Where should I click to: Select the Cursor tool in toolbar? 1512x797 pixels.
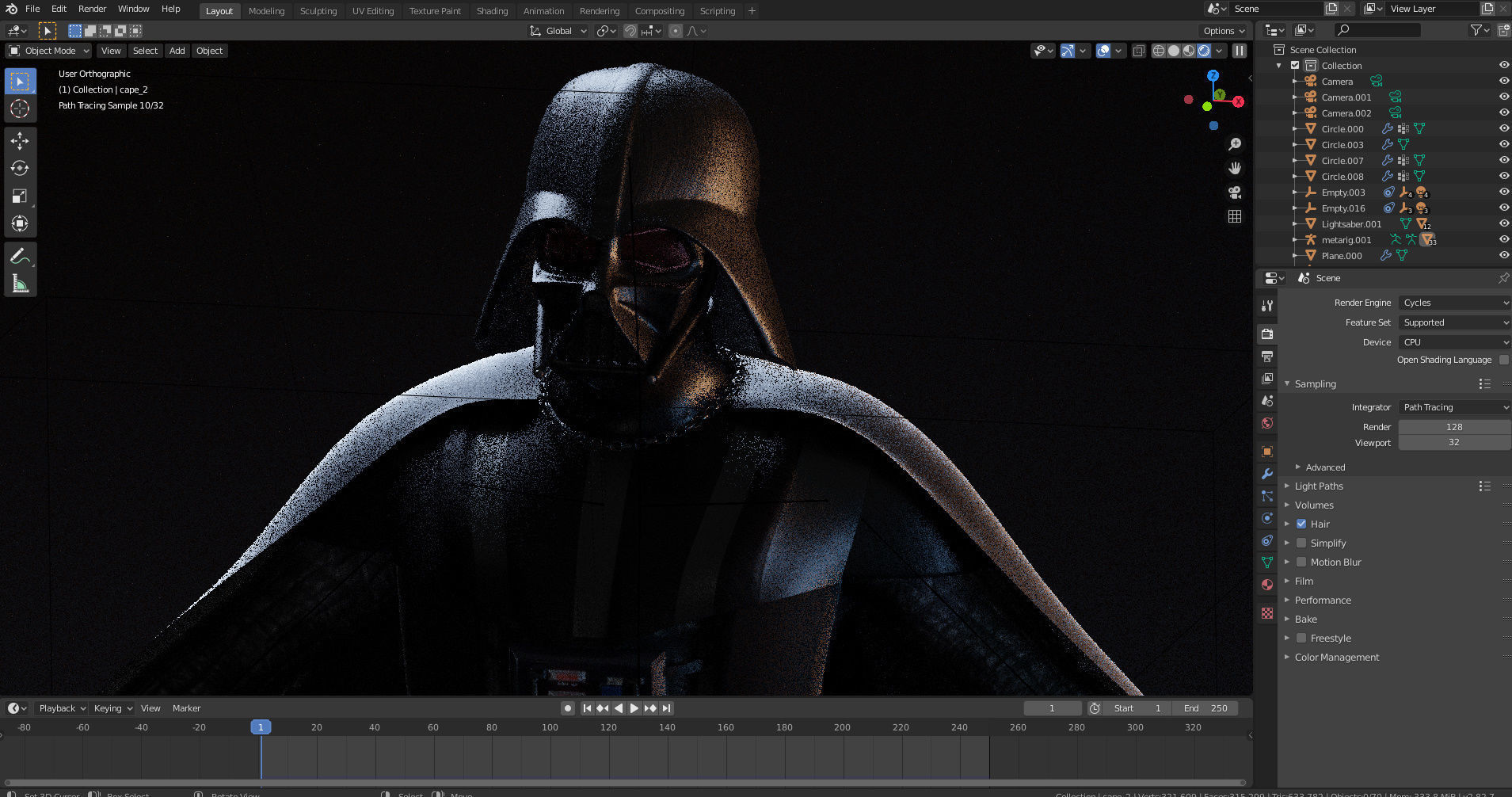pos(20,109)
